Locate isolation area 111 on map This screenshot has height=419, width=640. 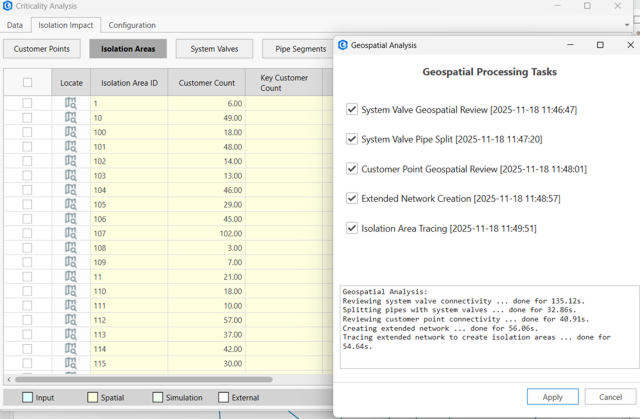coord(70,305)
